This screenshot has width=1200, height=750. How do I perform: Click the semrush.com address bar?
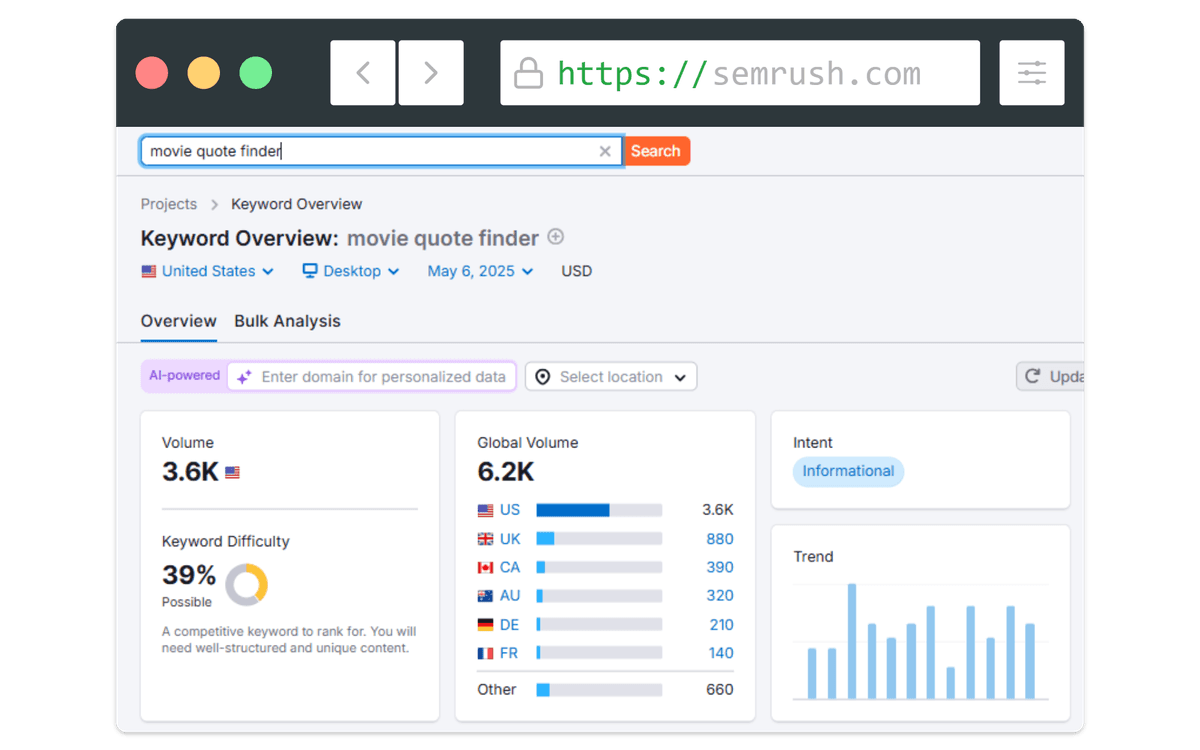click(740, 73)
